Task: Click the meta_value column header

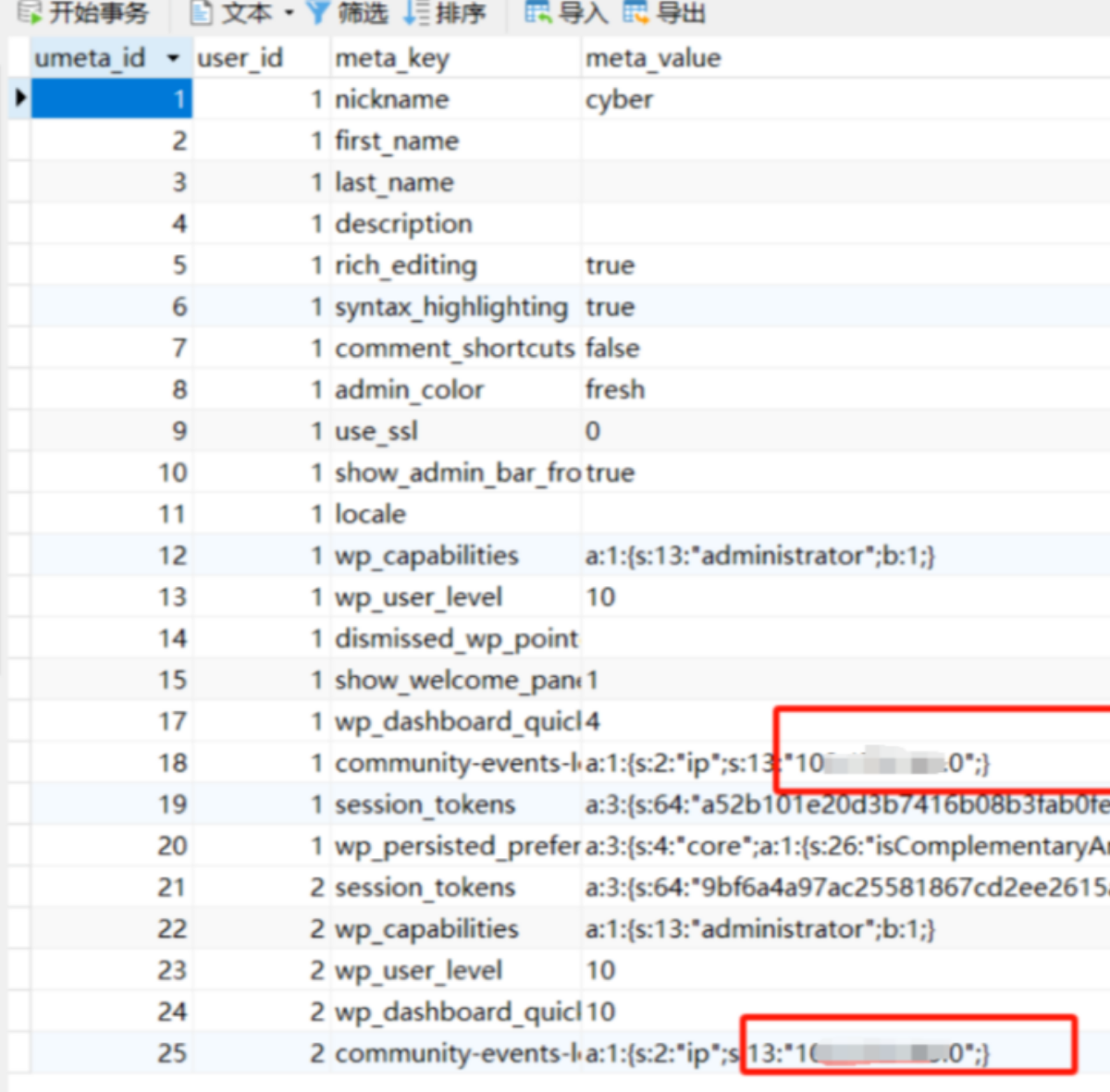Action: (x=653, y=58)
